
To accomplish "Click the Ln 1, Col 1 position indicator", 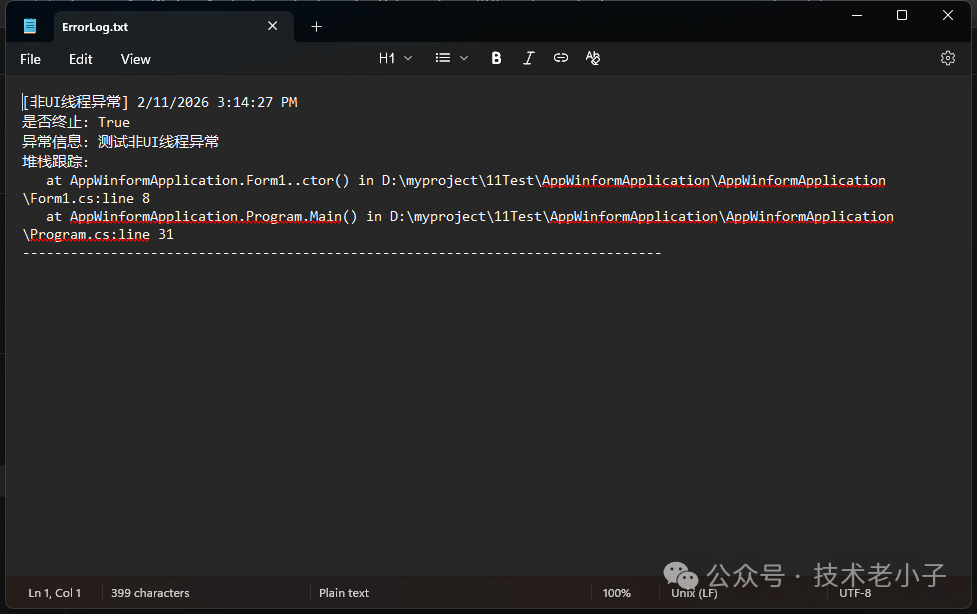I will 55,593.
